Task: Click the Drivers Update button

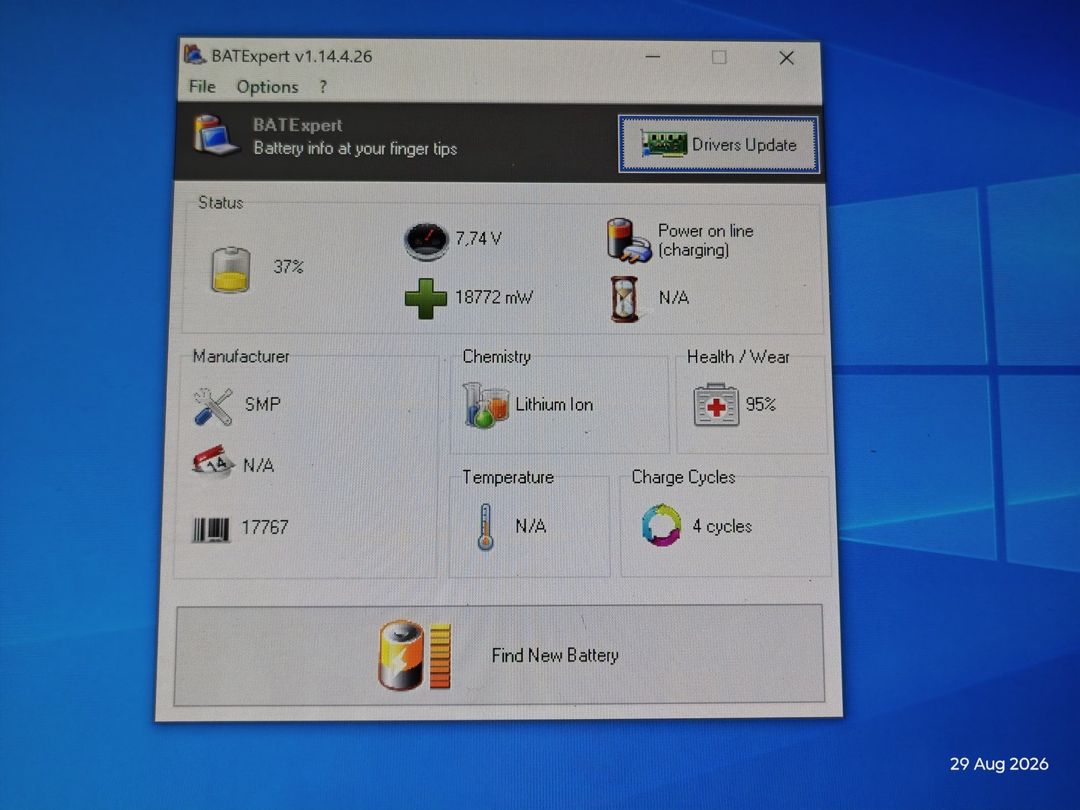Action: pos(718,144)
